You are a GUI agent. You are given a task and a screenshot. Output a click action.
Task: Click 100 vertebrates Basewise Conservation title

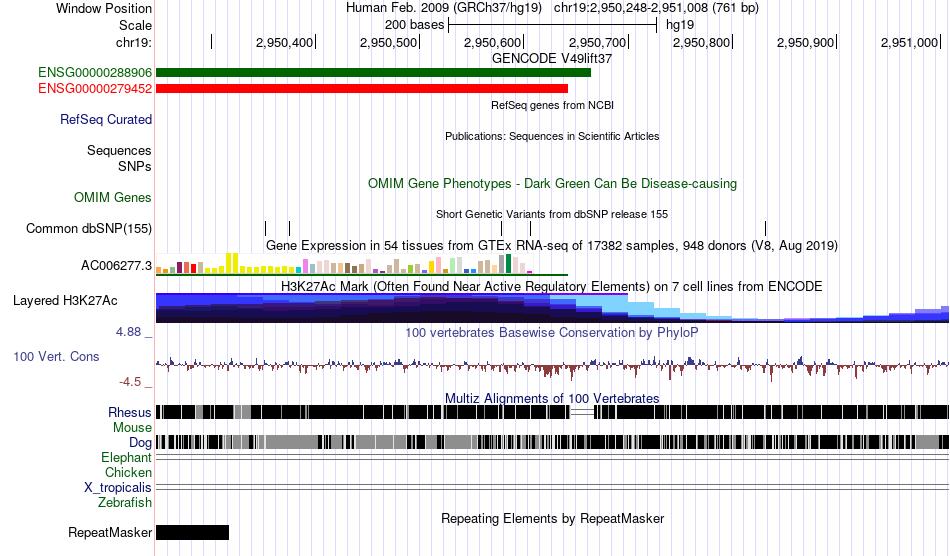point(552,333)
